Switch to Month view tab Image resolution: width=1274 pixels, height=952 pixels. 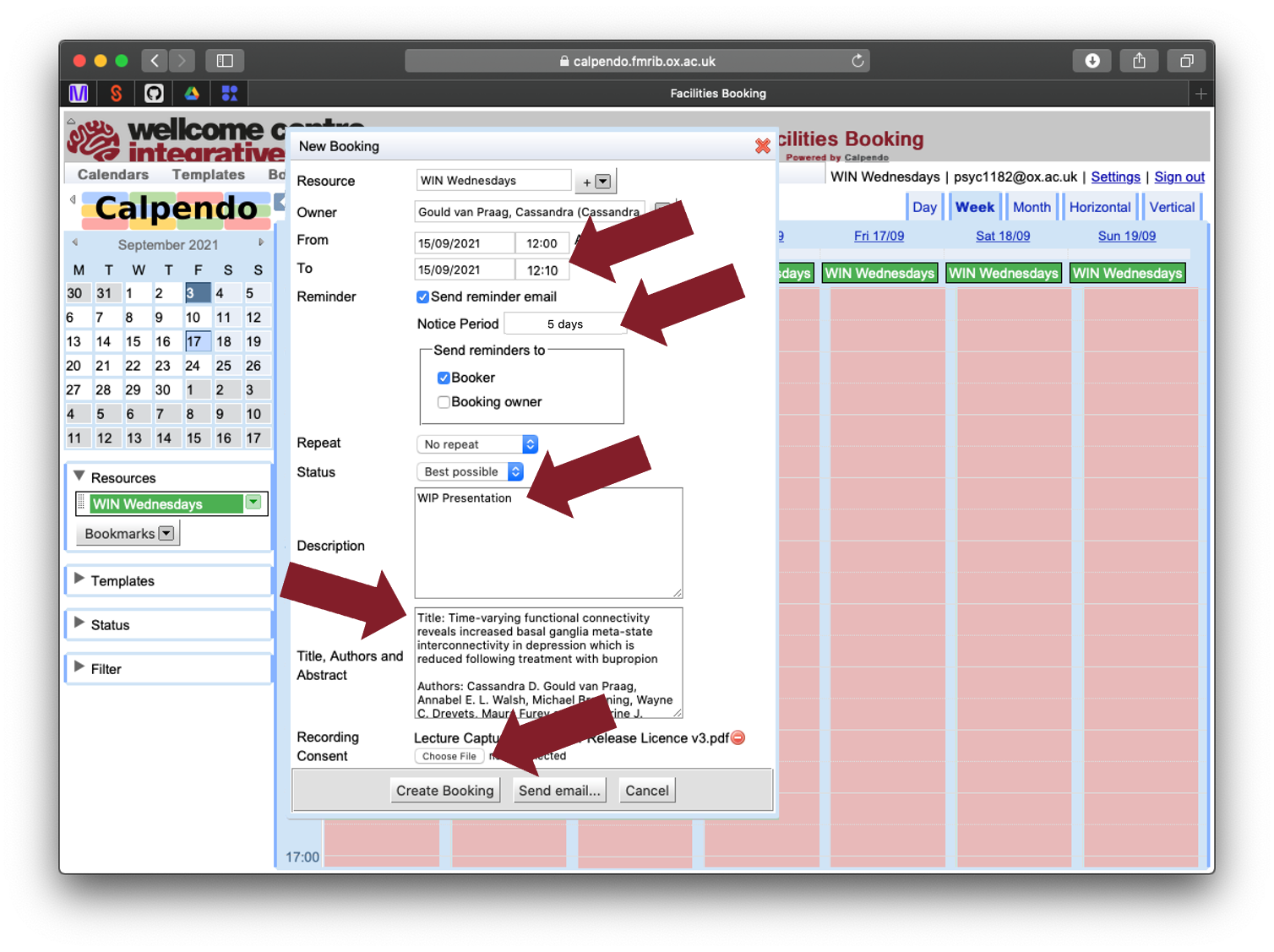pos(1032,207)
